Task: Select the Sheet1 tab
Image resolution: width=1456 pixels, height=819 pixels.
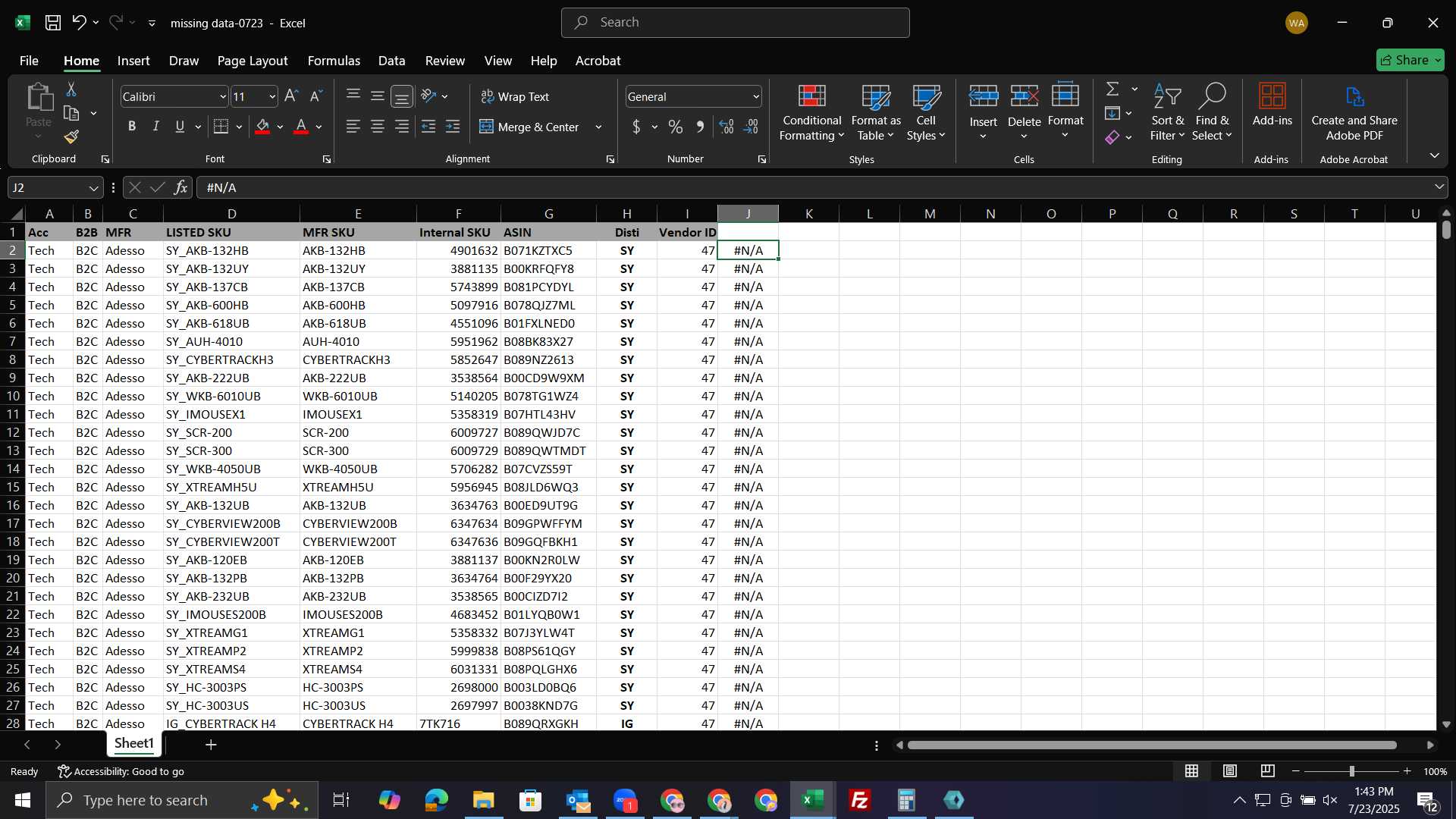Action: tap(134, 744)
